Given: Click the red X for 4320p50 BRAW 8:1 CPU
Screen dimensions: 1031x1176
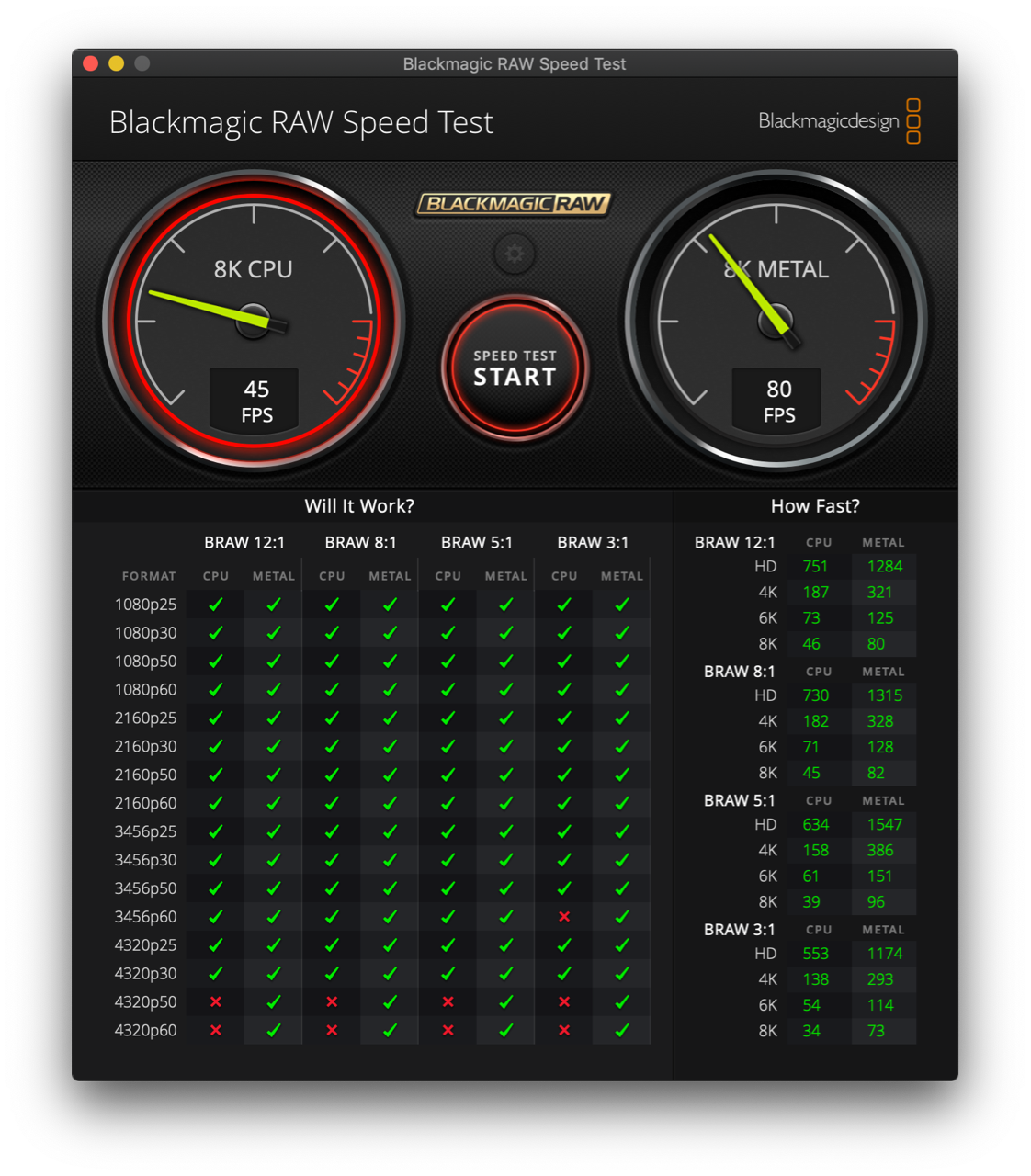Looking at the screenshot, I should 332,1002.
